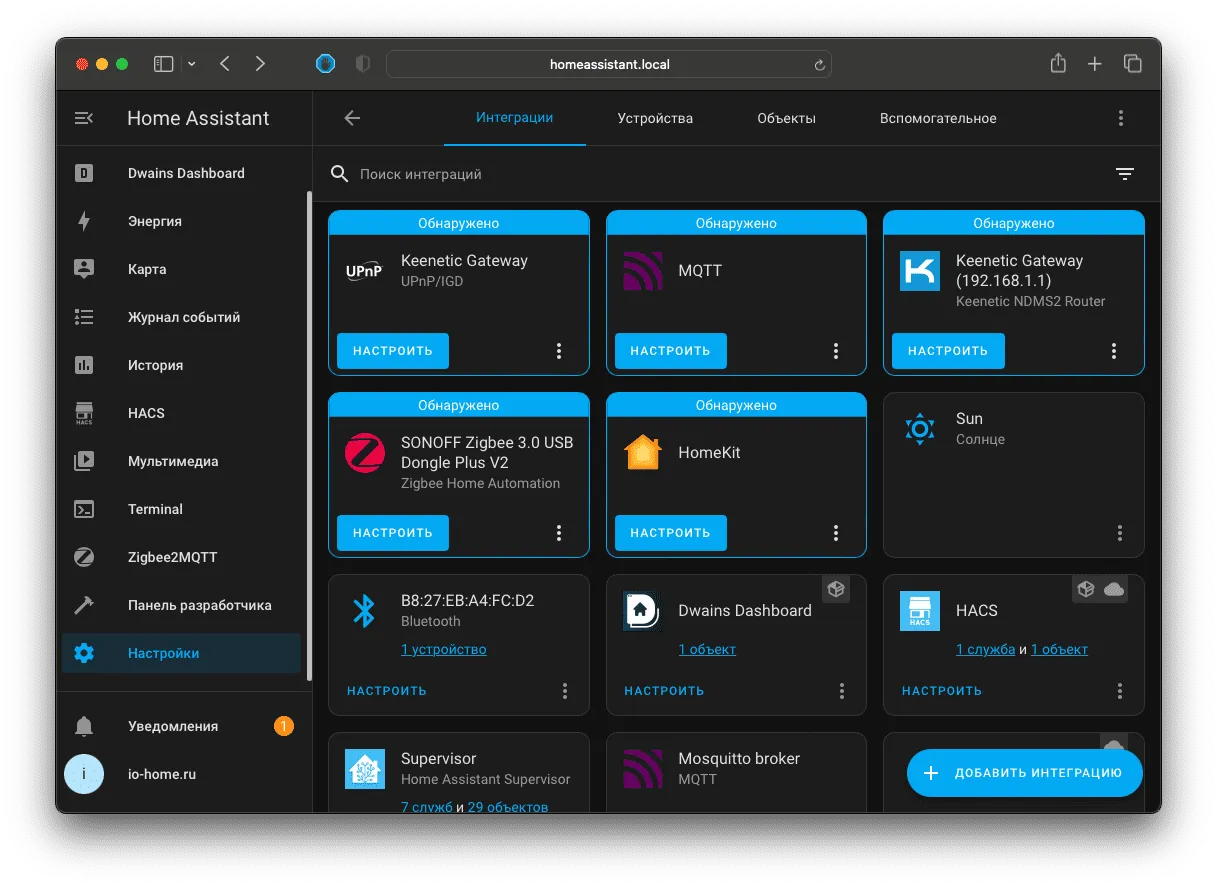Click the Sun integration logo

pyautogui.click(x=919, y=429)
